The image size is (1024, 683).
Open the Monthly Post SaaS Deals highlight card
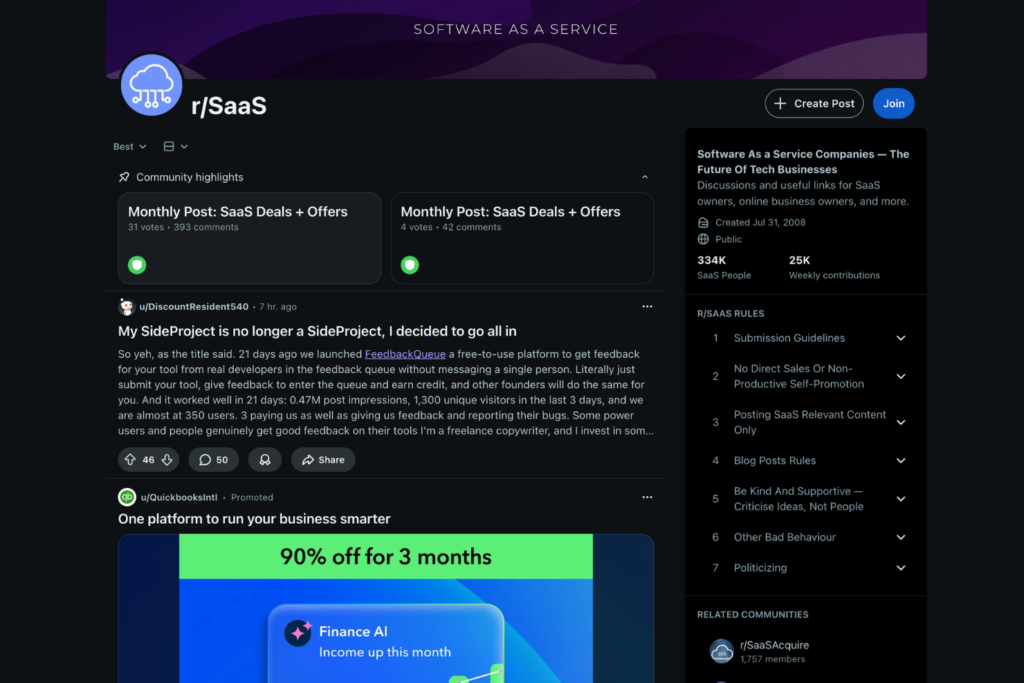[x=249, y=237]
